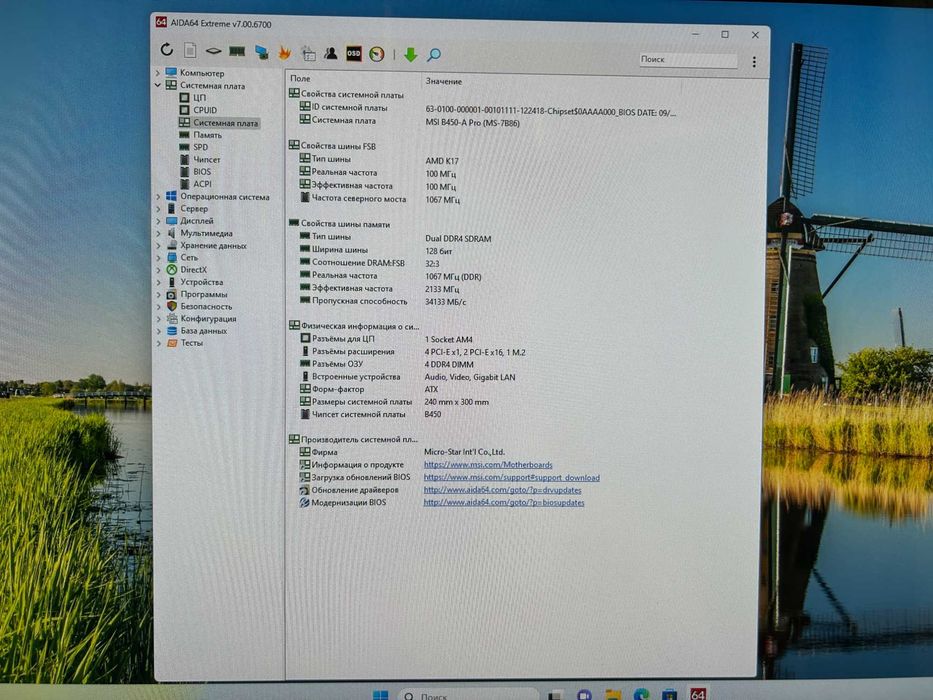Click the Безопасность shield icon

(x=172, y=306)
